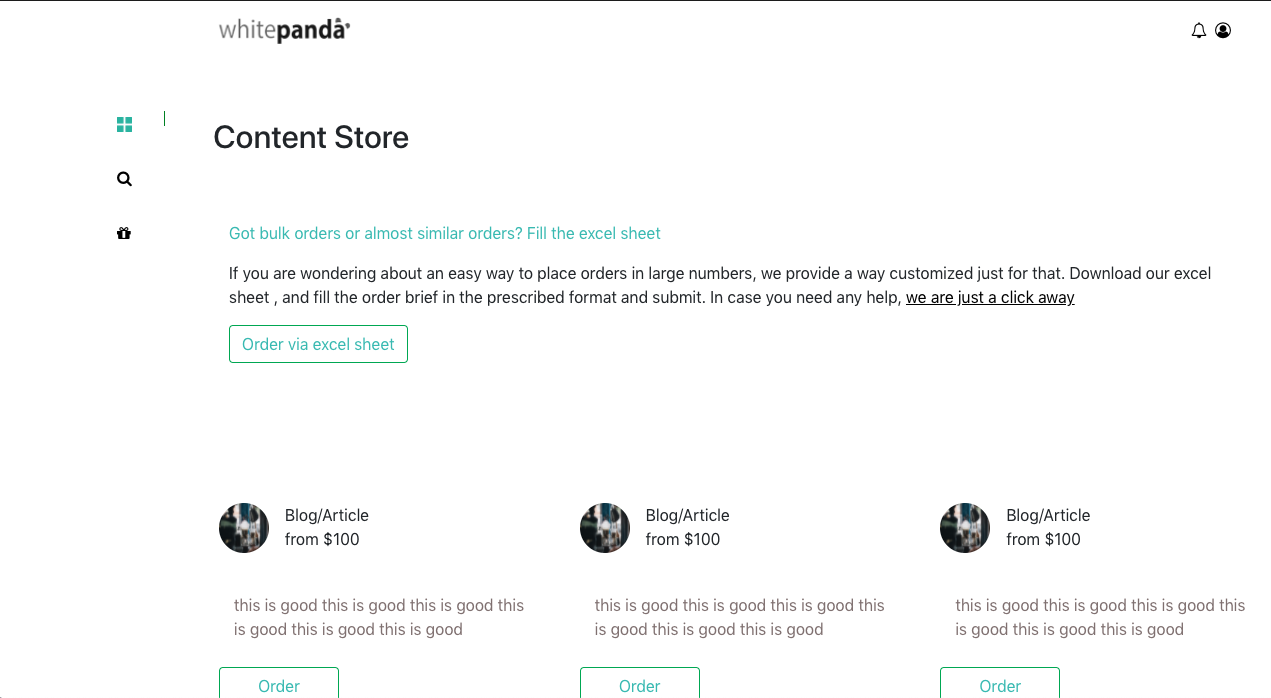Viewport: 1271px width, 698px height.
Task: Click the middle Blog/Article card thumbnail
Action: 605,528
